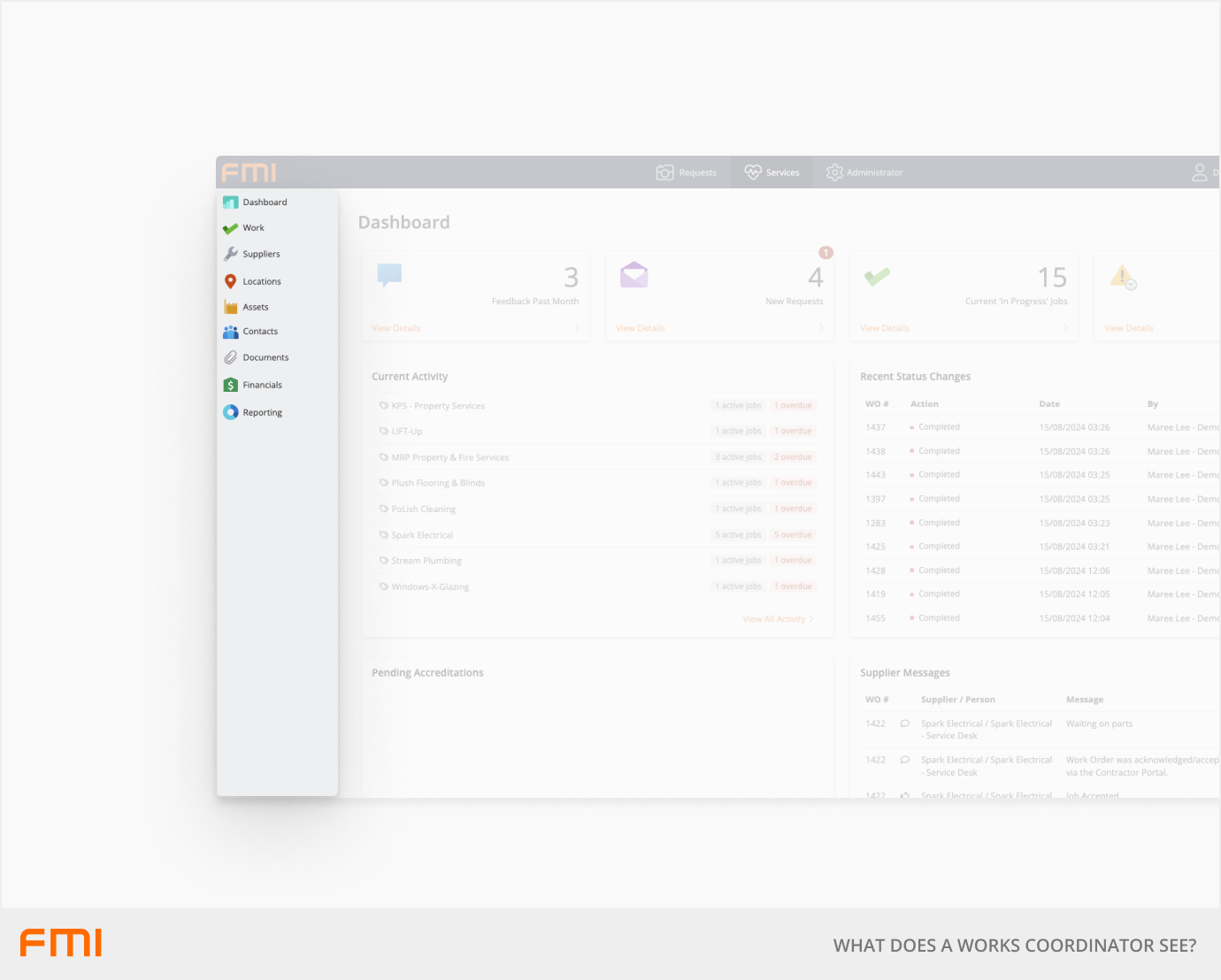The image size is (1221, 980).
Task: Click the user profile icon in header
Action: [1199, 172]
